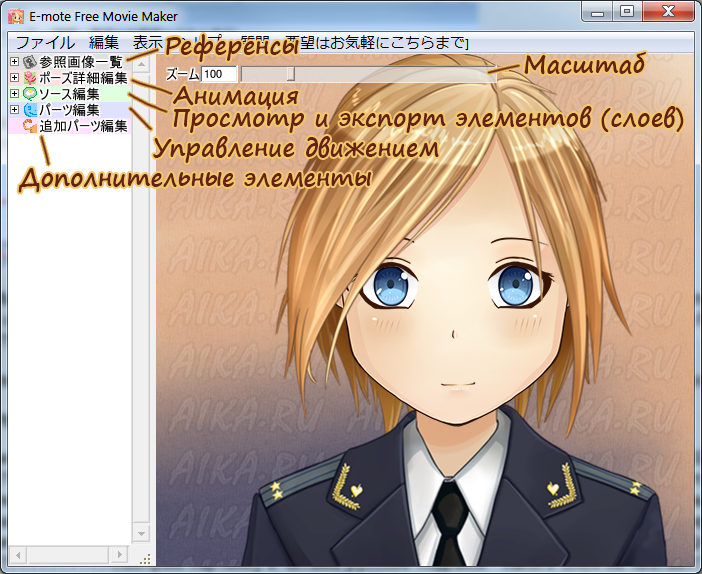Expand the 参照画像一覧 node
Image resolution: width=702 pixels, height=574 pixels.
coord(14,62)
